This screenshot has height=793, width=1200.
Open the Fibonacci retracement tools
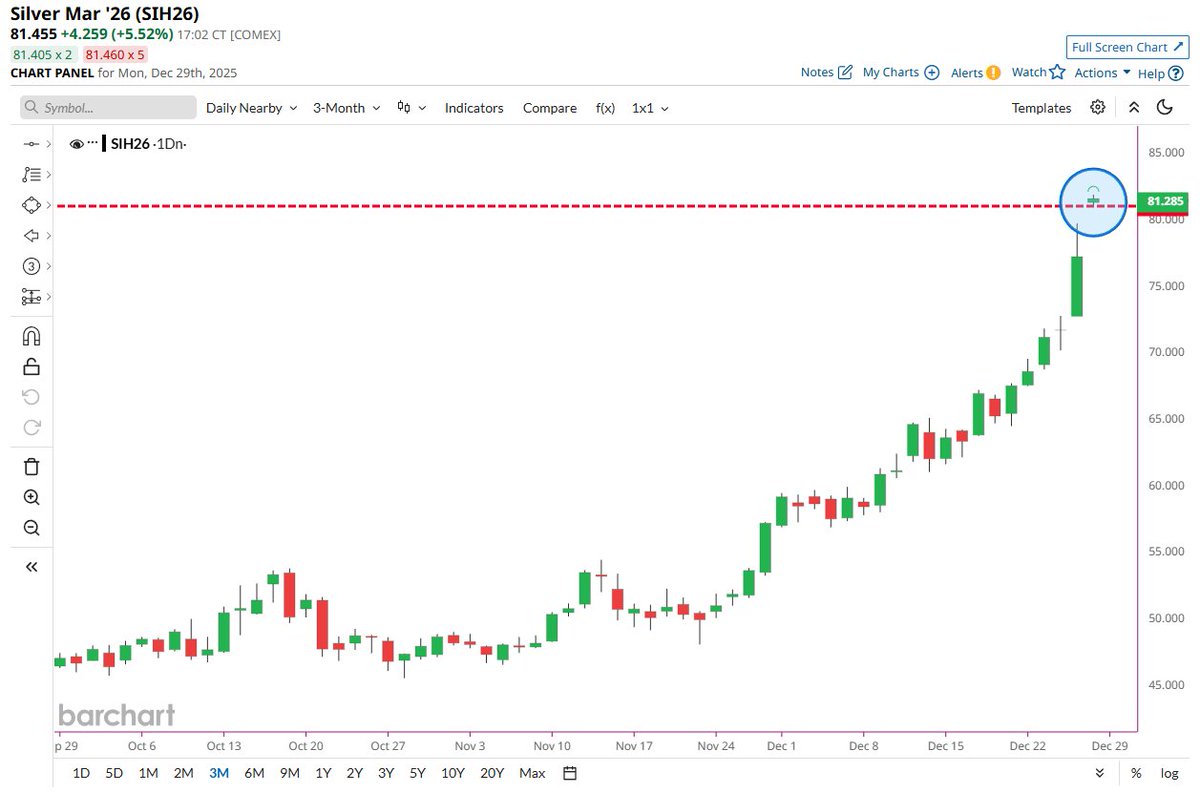pyautogui.click(x=31, y=174)
